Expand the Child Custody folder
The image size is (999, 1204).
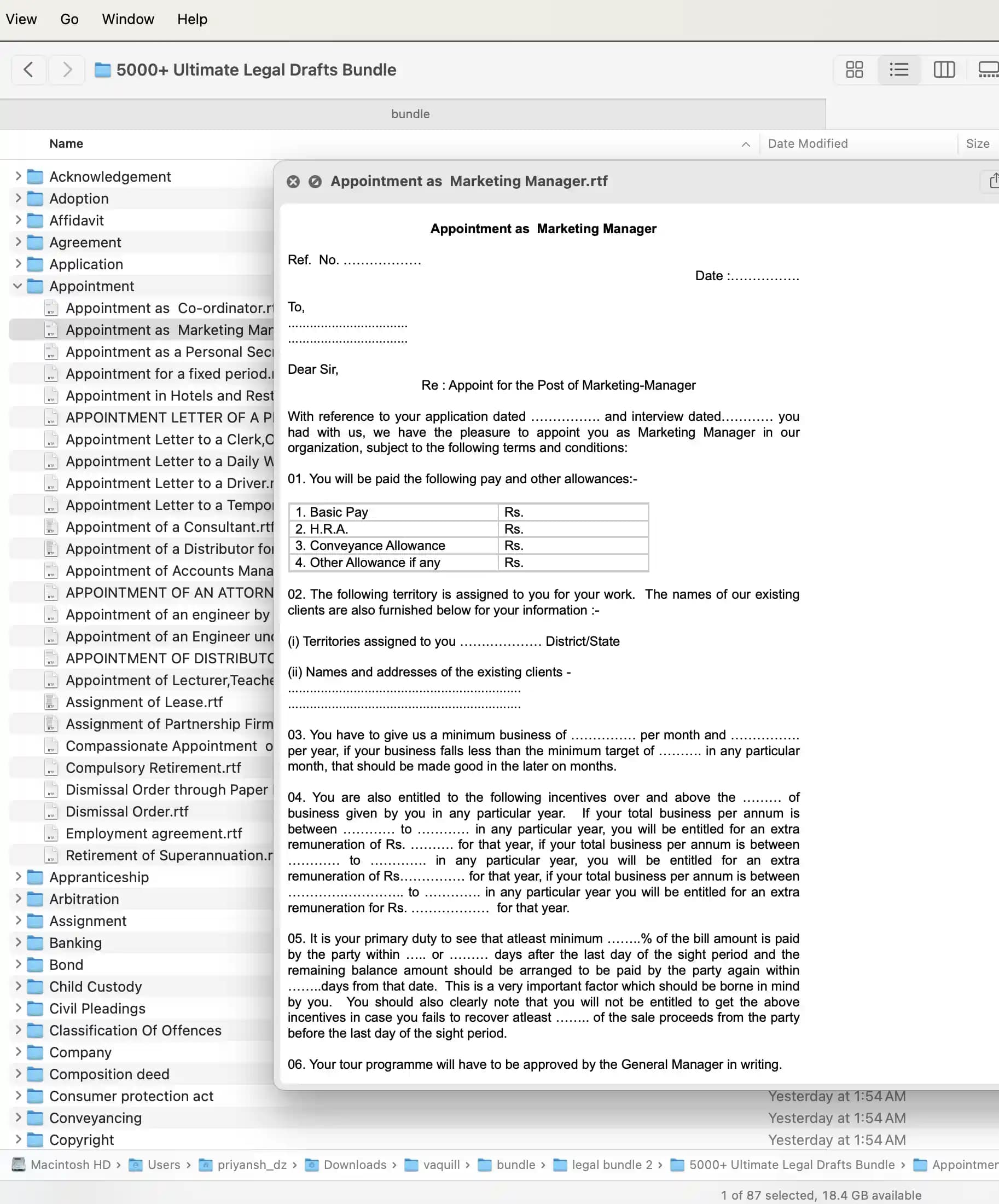tap(18, 986)
